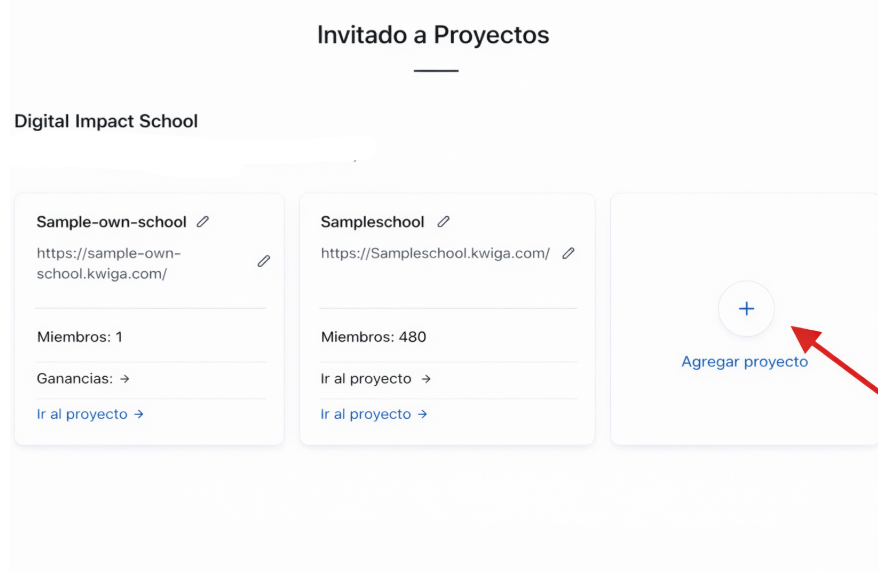
Task: Edit the Sample-own-school project name pencil
Action: (x=203, y=222)
